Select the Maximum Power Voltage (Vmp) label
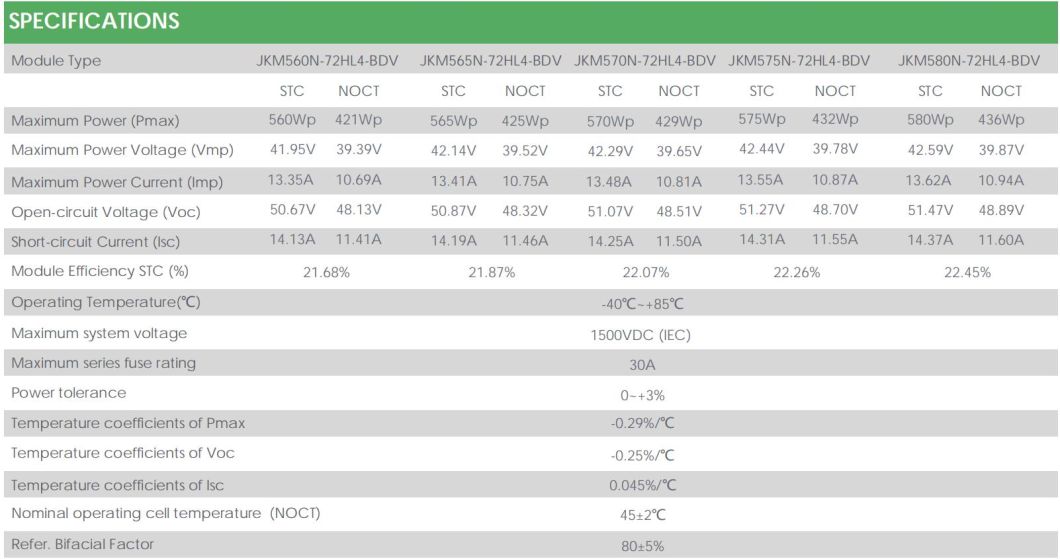The height and width of the screenshot is (559, 1060). [x=122, y=151]
